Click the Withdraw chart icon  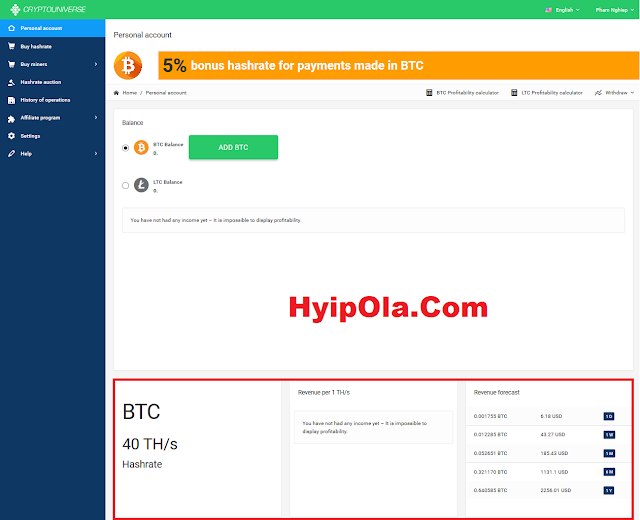[598, 93]
